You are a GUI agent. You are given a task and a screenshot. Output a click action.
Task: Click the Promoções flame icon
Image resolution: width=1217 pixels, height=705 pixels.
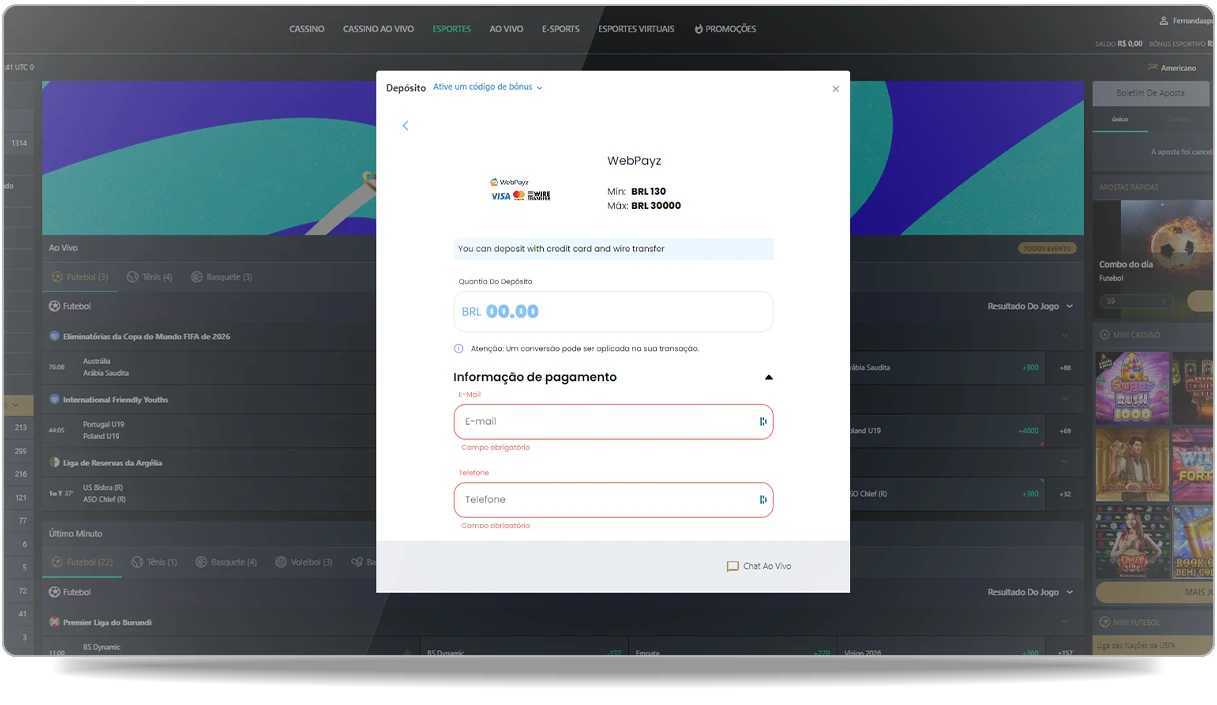pyautogui.click(x=699, y=29)
